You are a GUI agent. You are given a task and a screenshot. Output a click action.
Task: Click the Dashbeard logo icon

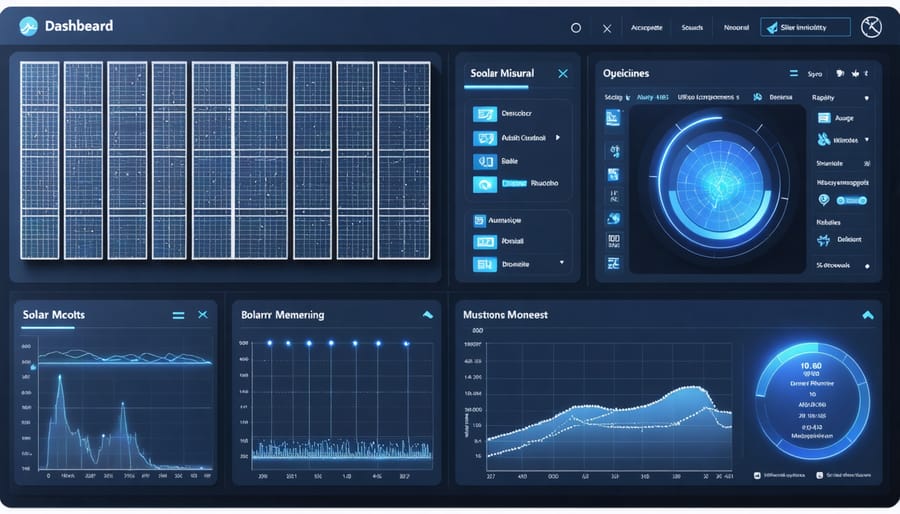(28, 26)
